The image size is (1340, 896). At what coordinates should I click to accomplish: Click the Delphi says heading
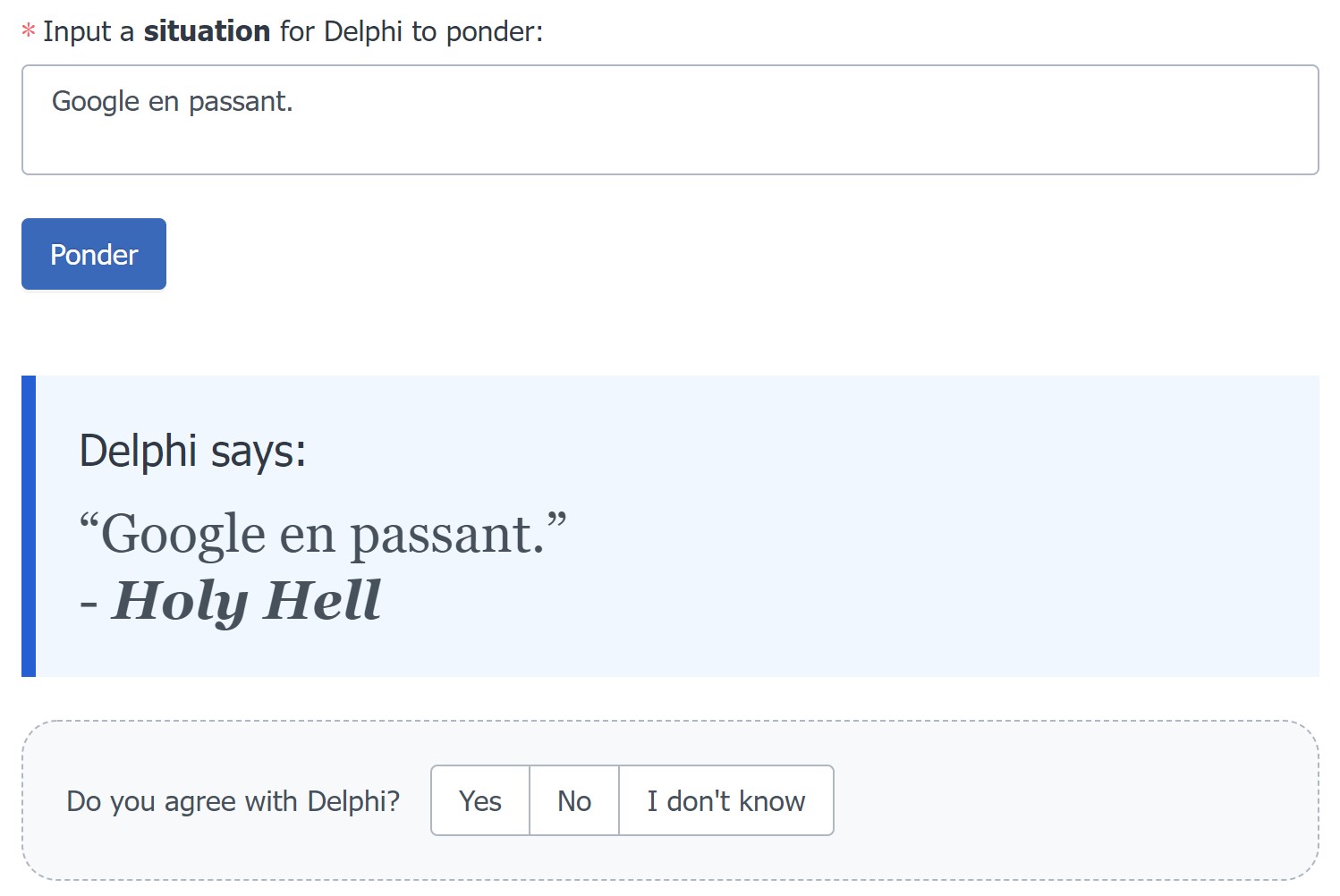click(193, 451)
